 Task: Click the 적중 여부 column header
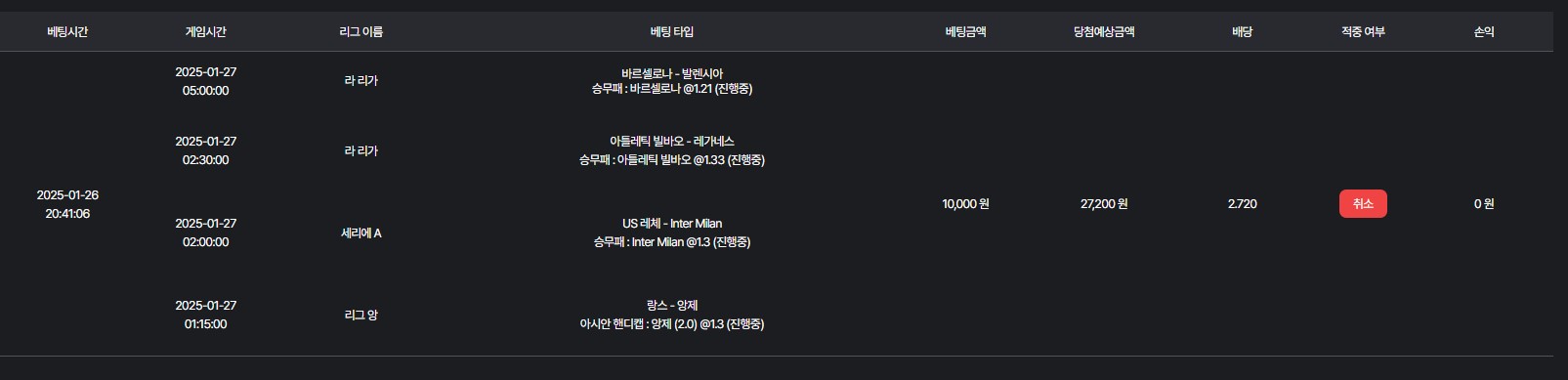1363,31
